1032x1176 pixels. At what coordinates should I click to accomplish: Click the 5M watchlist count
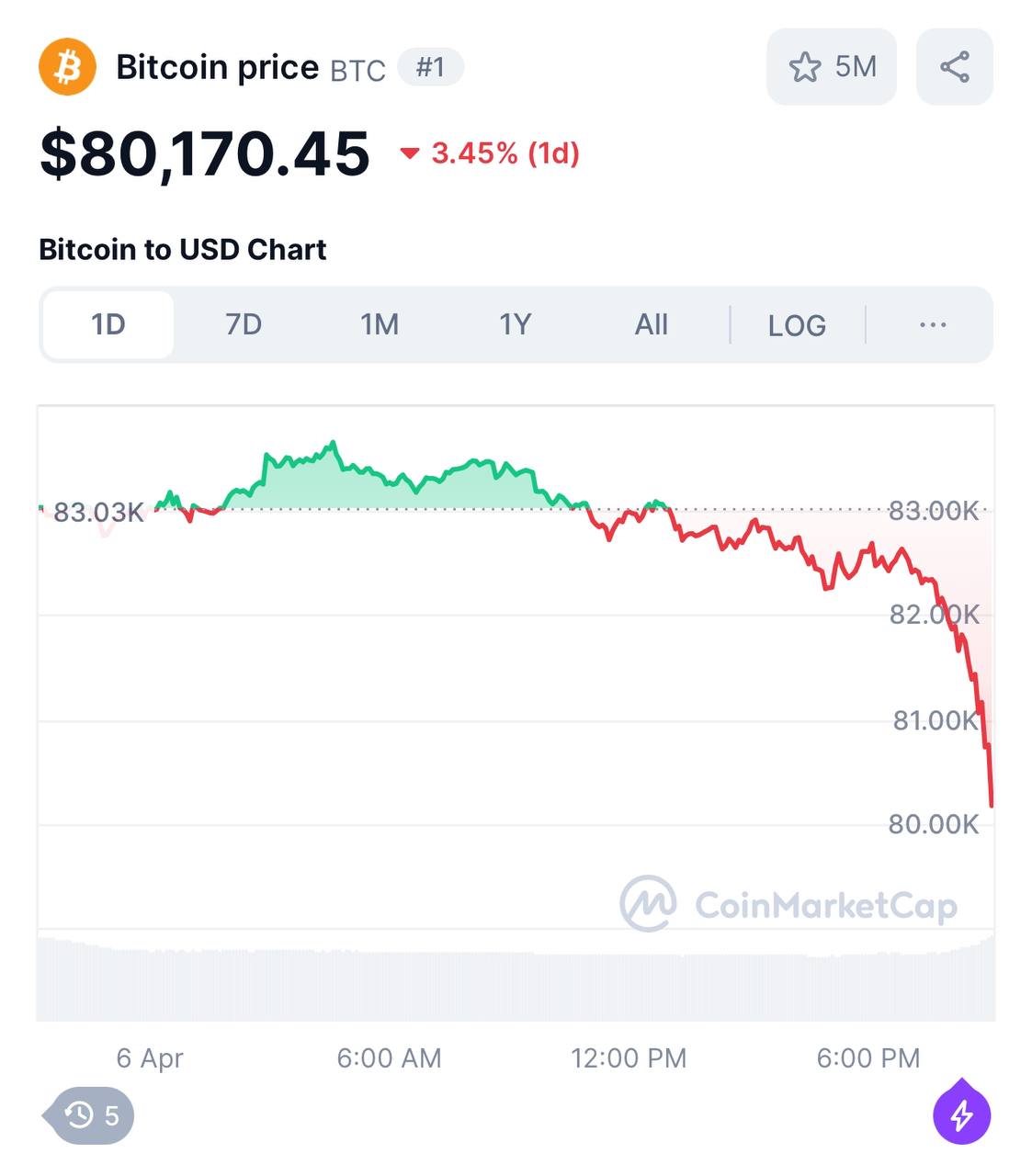coord(856,67)
